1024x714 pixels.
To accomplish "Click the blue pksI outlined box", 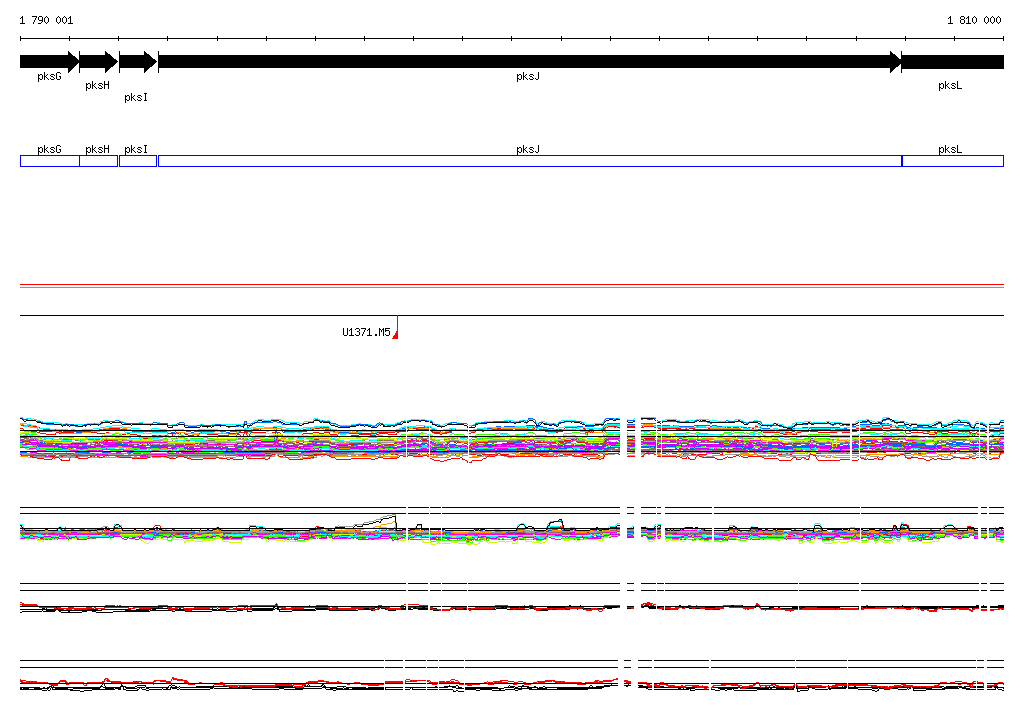I will click(x=138, y=161).
